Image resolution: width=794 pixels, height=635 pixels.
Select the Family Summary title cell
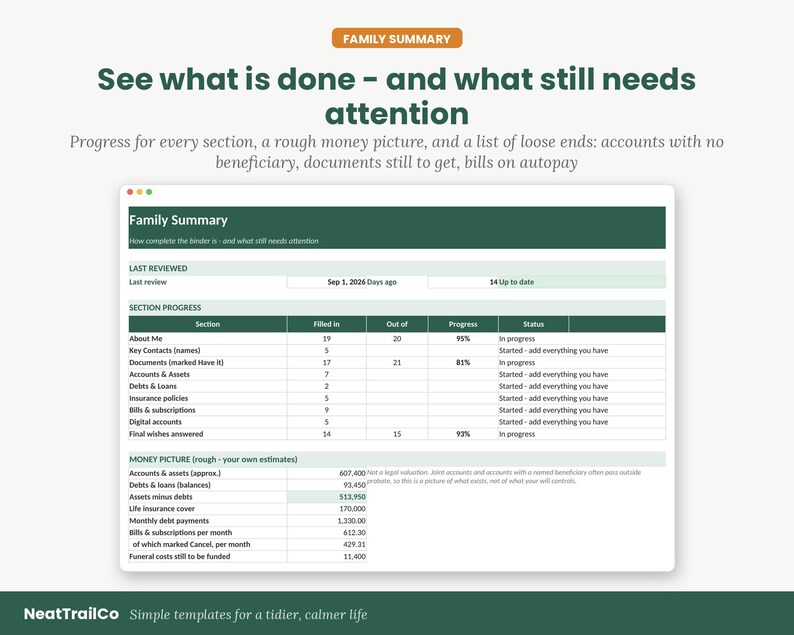click(x=178, y=220)
